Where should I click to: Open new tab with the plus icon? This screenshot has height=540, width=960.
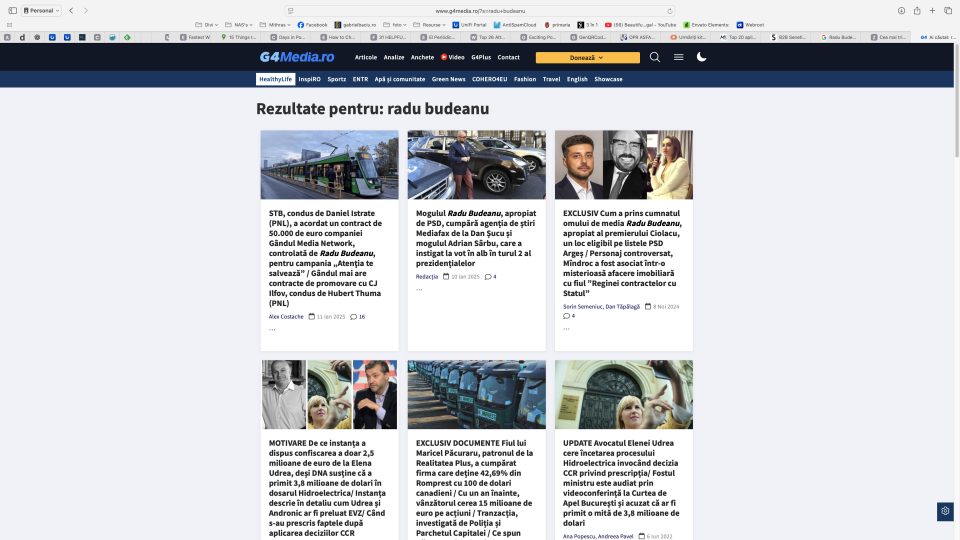[932, 10]
